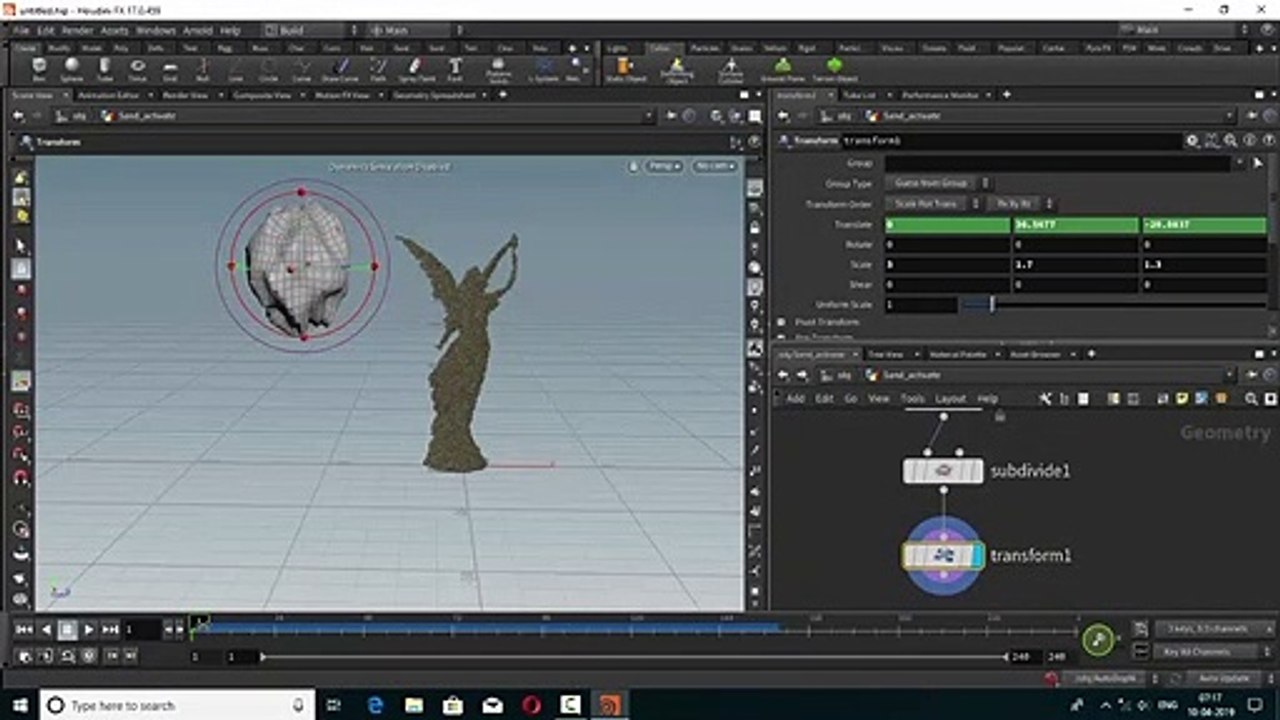Click the frame range slider bar
The height and width of the screenshot is (720, 1280).
pyautogui.click(x=632, y=656)
